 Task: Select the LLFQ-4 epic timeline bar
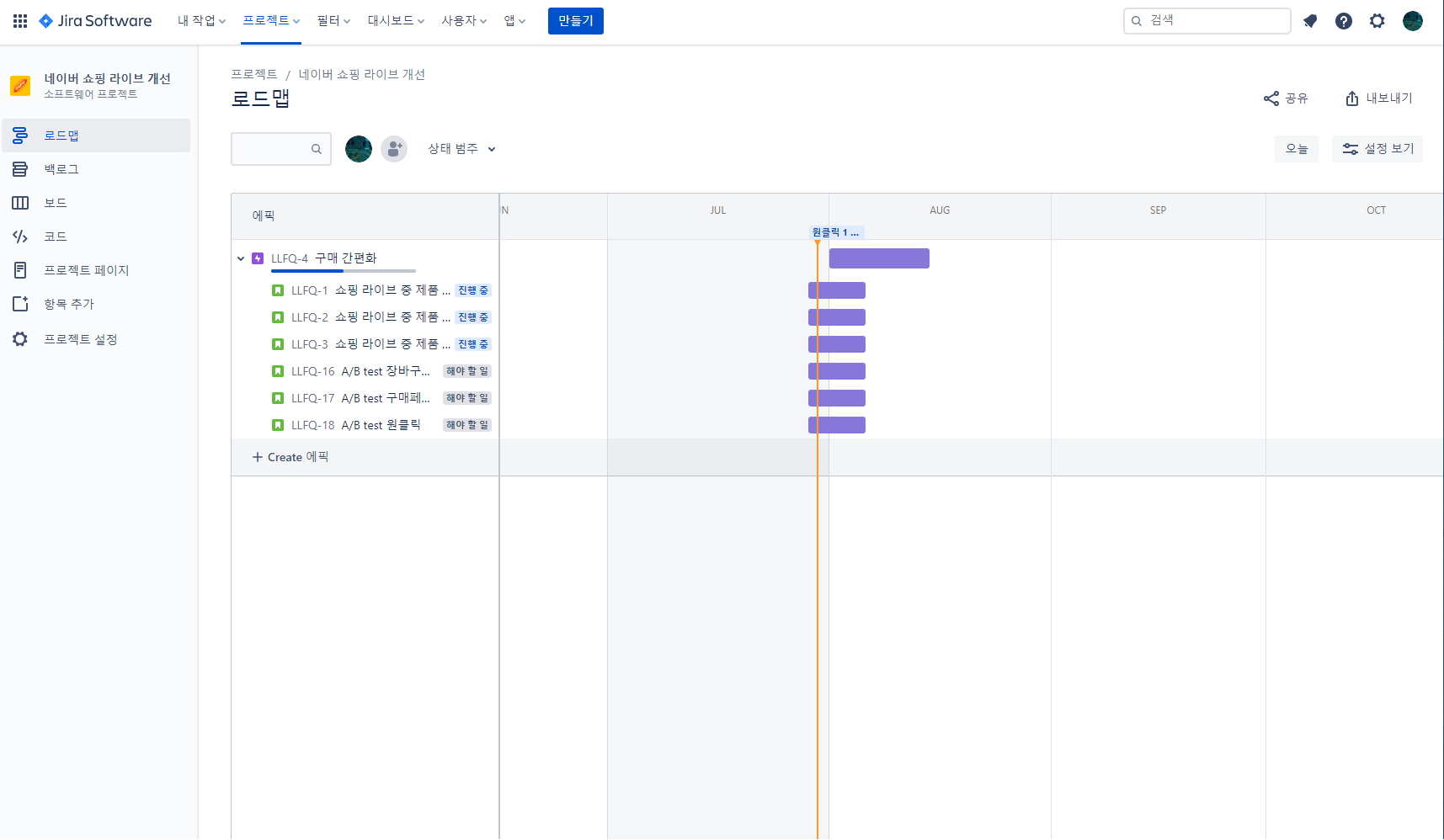click(x=879, y=258)
